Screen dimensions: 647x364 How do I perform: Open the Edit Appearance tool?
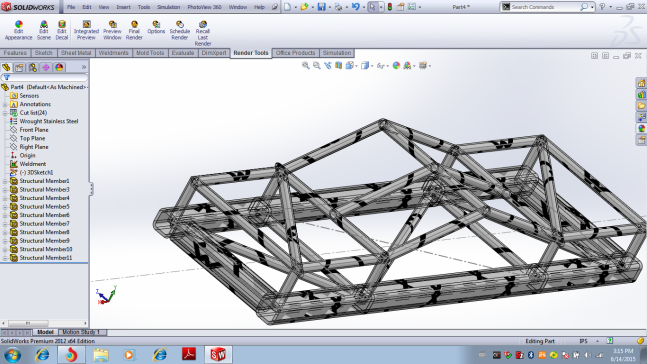(x=19, y=31)
